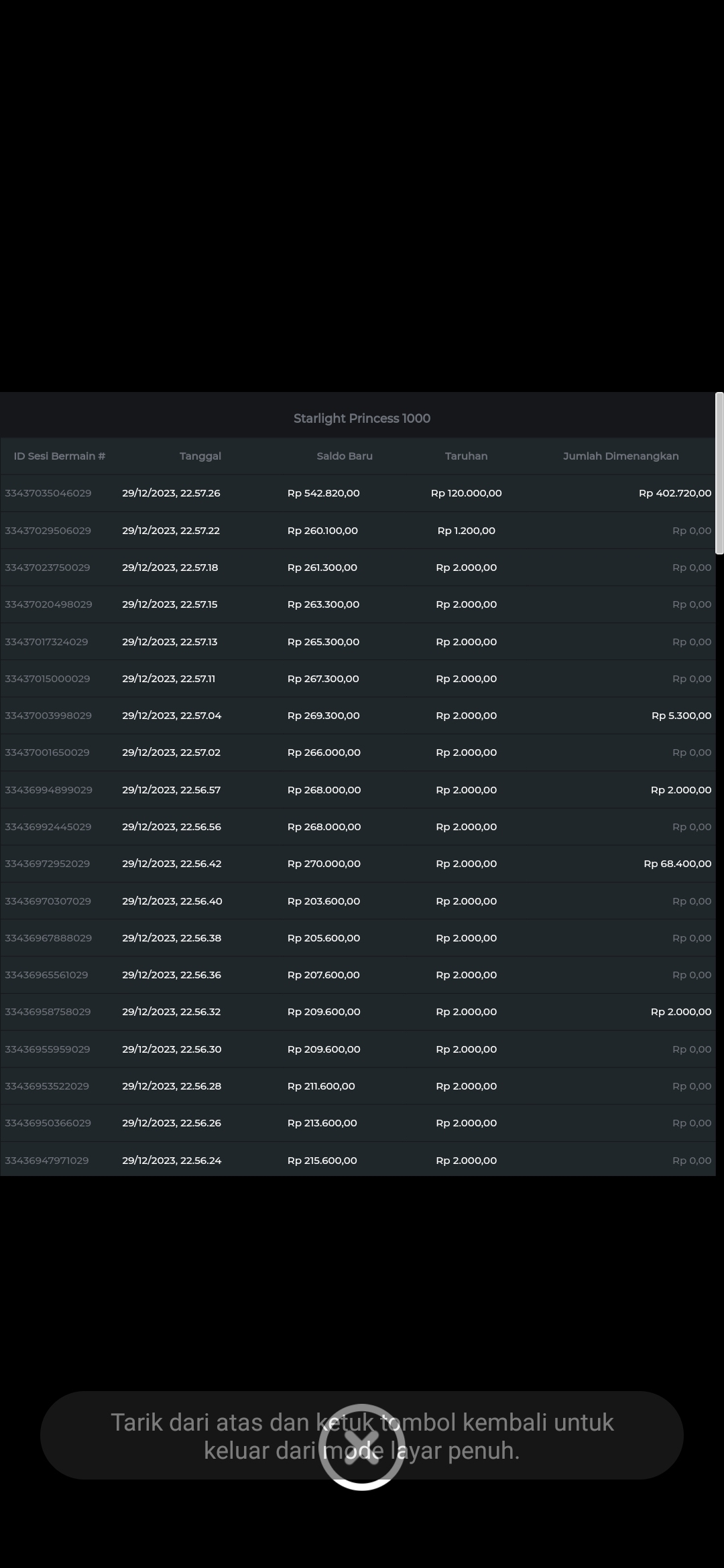Select the row with balance Rp 203.600,00
Viewport: 724px width, 1568px height.
pyautogui.click(x=324, y=901)
